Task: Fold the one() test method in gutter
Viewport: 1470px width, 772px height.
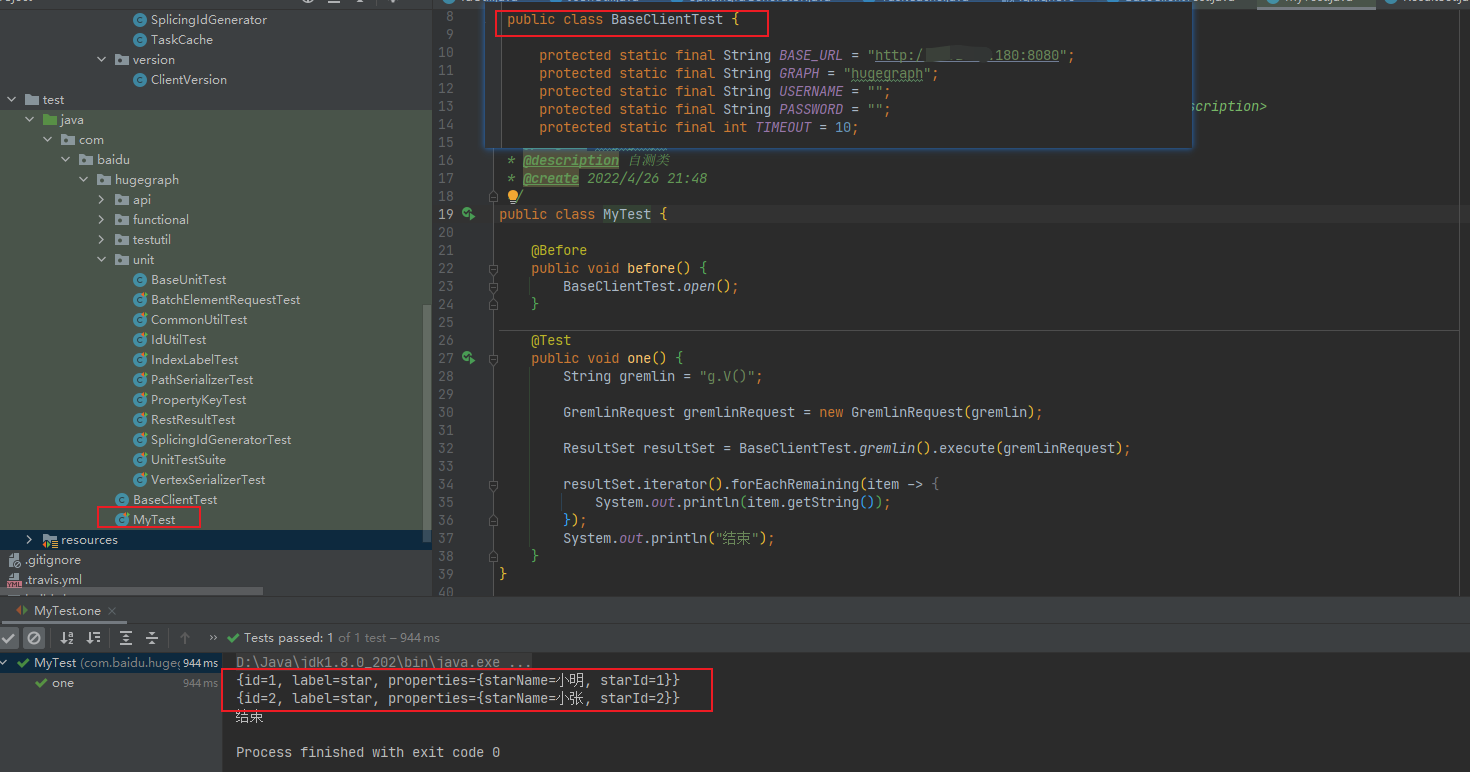Action: click(x=493, y=358)
